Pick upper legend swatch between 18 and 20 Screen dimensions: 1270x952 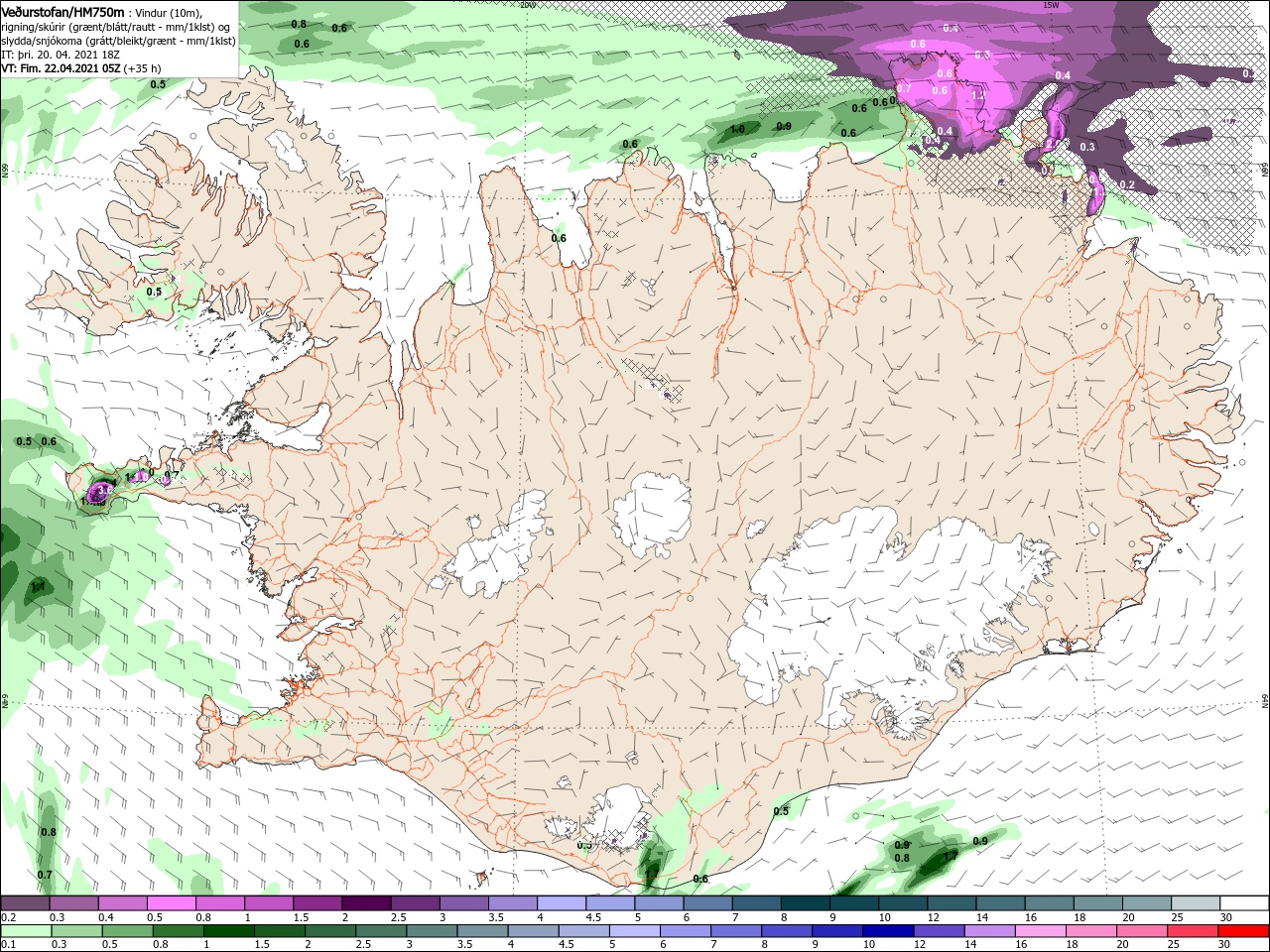pos(1096,902)
